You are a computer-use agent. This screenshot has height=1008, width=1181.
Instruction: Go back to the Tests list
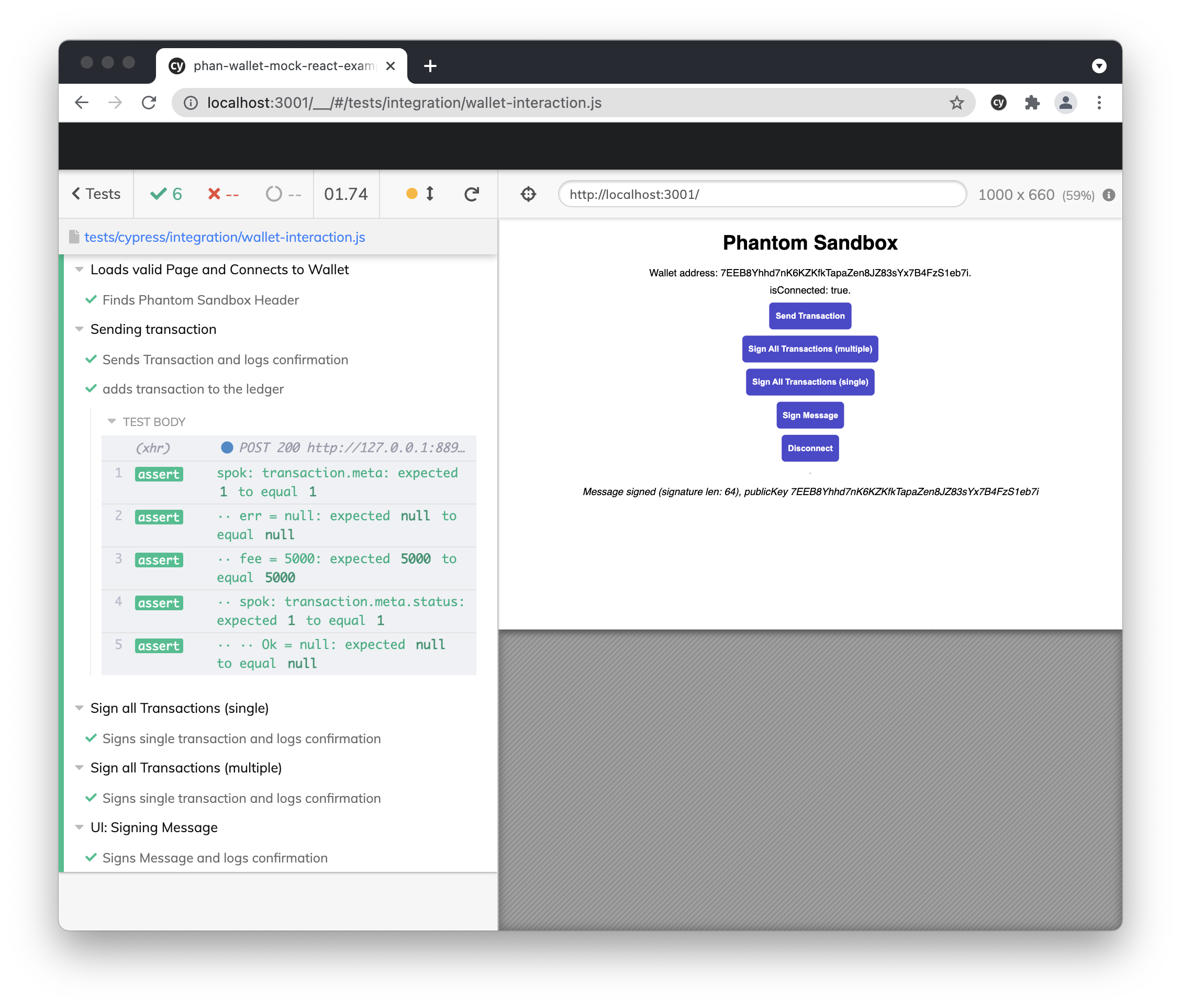coord(96,194)
